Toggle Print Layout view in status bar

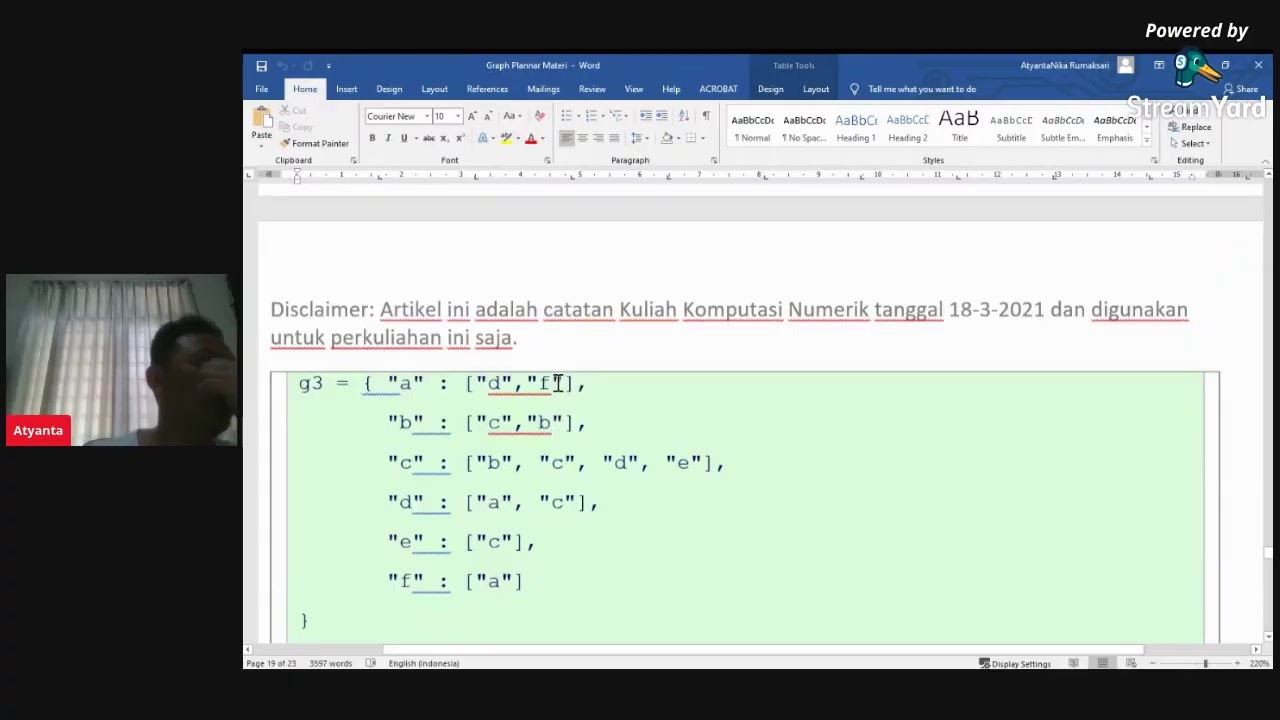point(1102,663)
